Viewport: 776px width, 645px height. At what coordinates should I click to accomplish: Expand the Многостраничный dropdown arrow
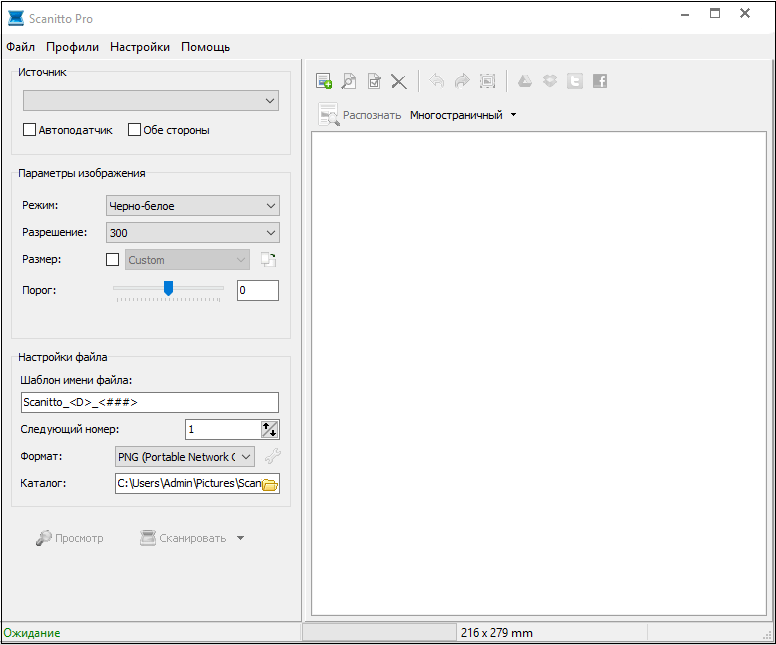point(513,115)
